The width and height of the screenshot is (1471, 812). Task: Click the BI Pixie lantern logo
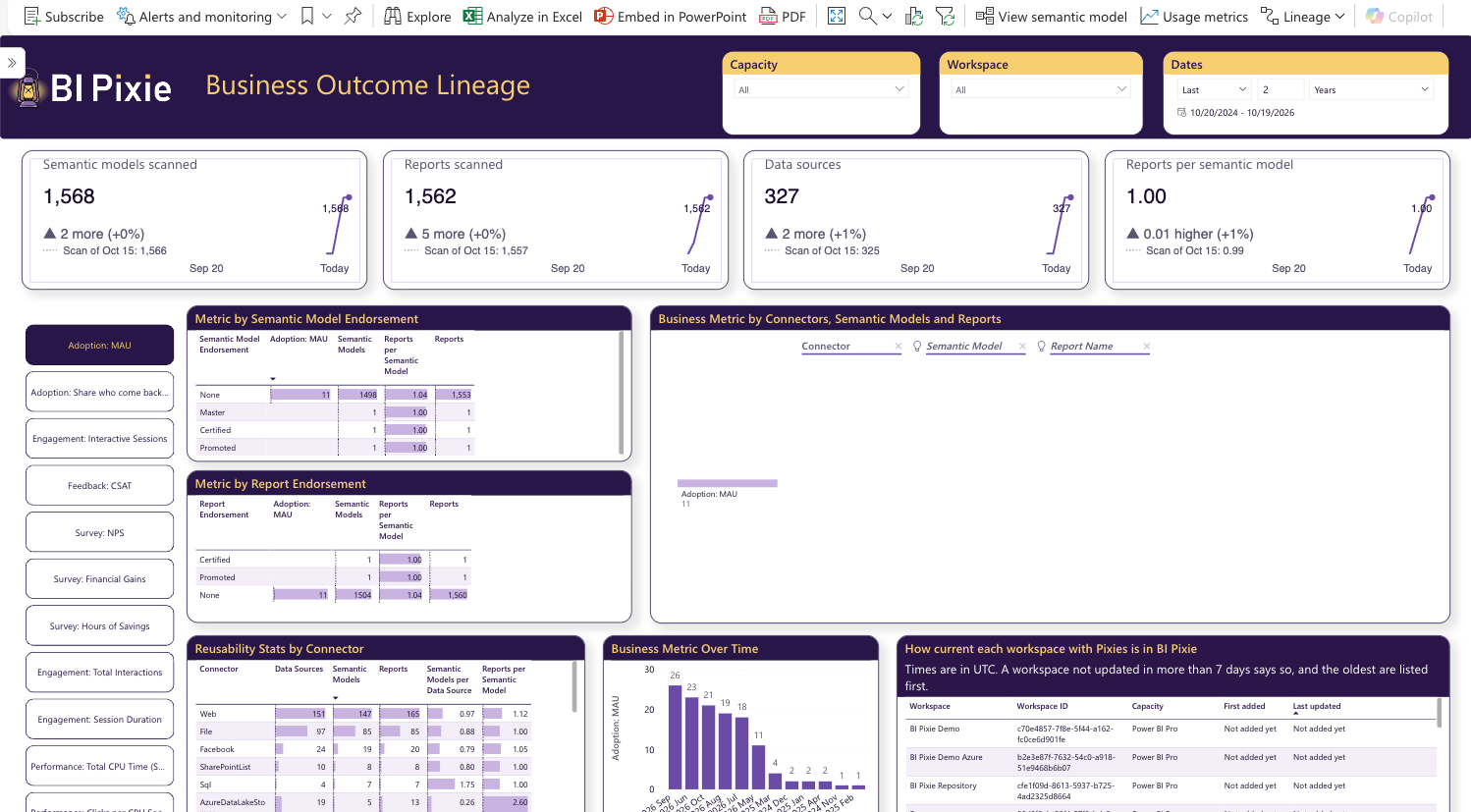click(x=28, y=88)
